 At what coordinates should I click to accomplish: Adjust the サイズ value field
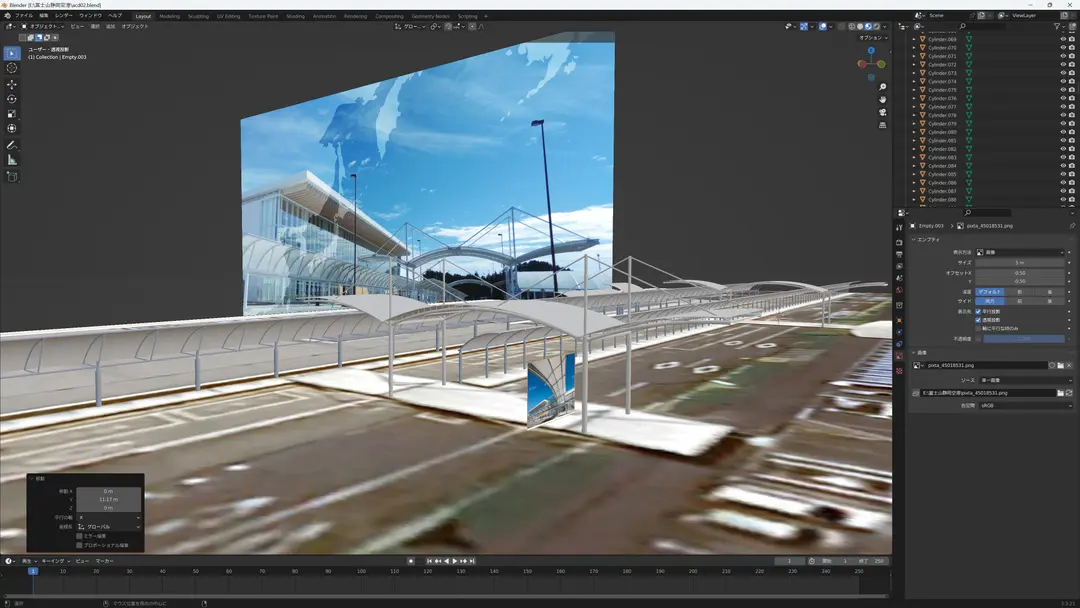tap(1020, 262)
